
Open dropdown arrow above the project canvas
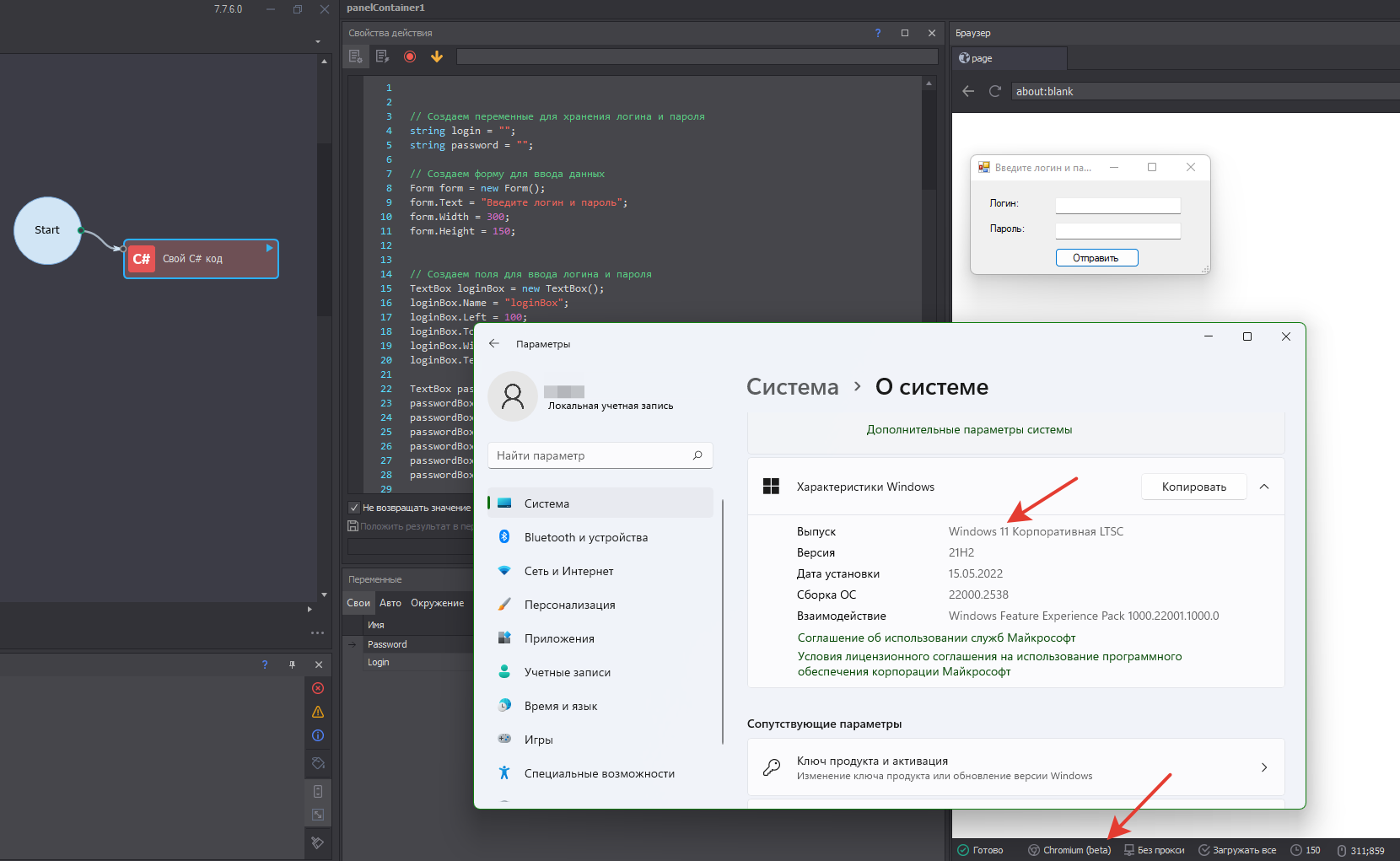click(x=318, y=41)
